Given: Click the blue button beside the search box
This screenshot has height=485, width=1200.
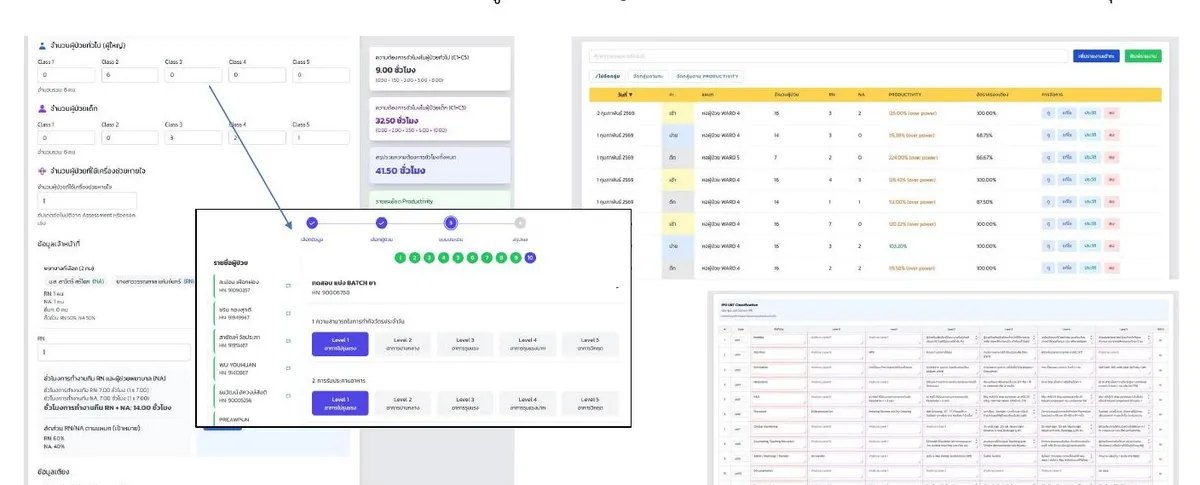Looking at the screenshot, I should click(x=1095, y=57).
